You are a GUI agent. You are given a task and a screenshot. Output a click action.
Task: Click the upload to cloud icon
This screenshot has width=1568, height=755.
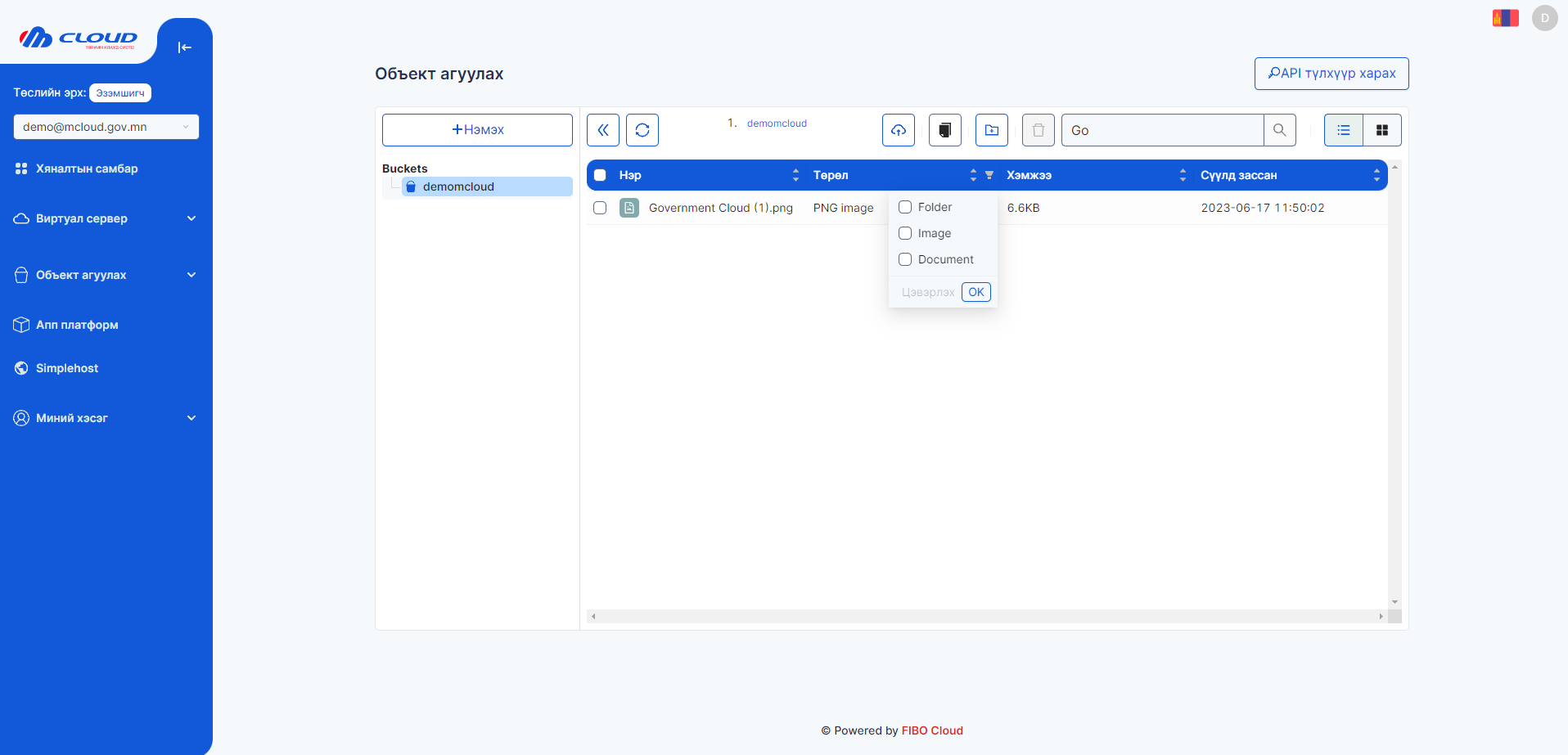[898, 130]
